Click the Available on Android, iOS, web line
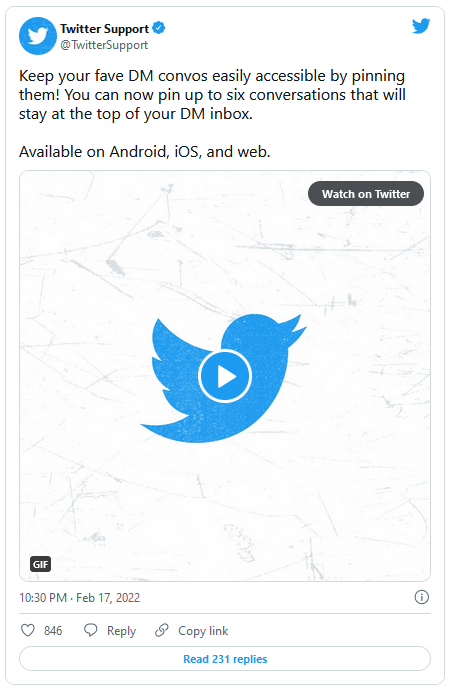Screen dimensions: 451x691 point(145,152)
